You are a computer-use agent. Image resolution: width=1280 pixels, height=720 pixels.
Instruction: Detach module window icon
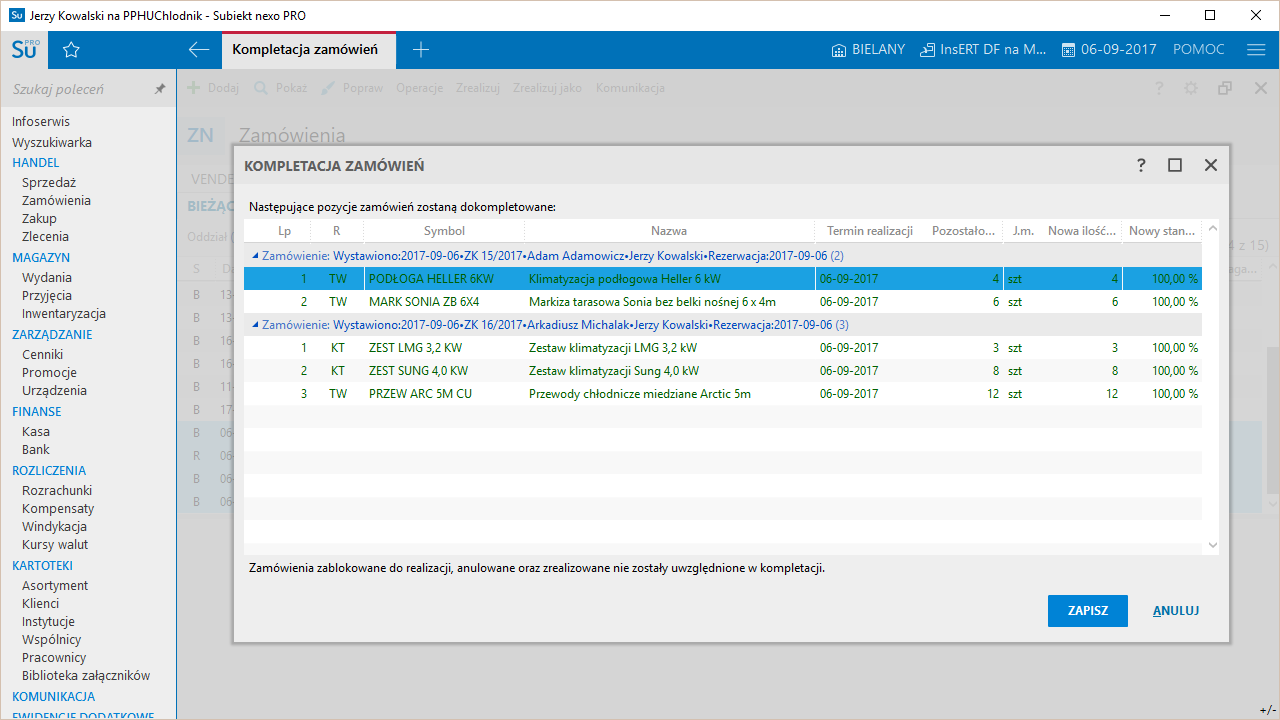(1225, 88)
